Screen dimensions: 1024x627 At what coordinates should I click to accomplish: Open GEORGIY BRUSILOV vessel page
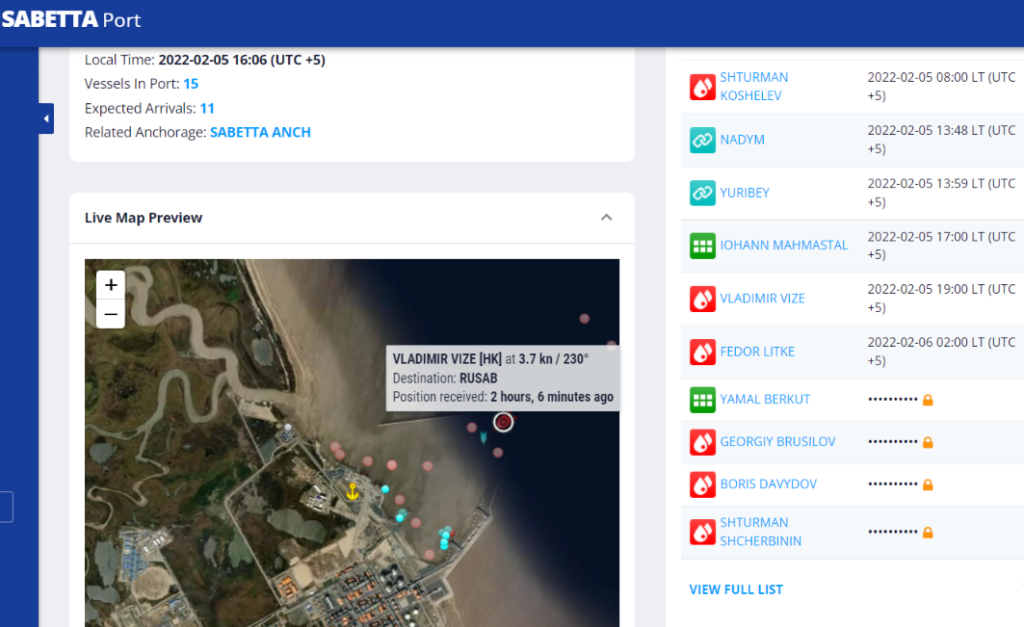(x=777, y=442)
